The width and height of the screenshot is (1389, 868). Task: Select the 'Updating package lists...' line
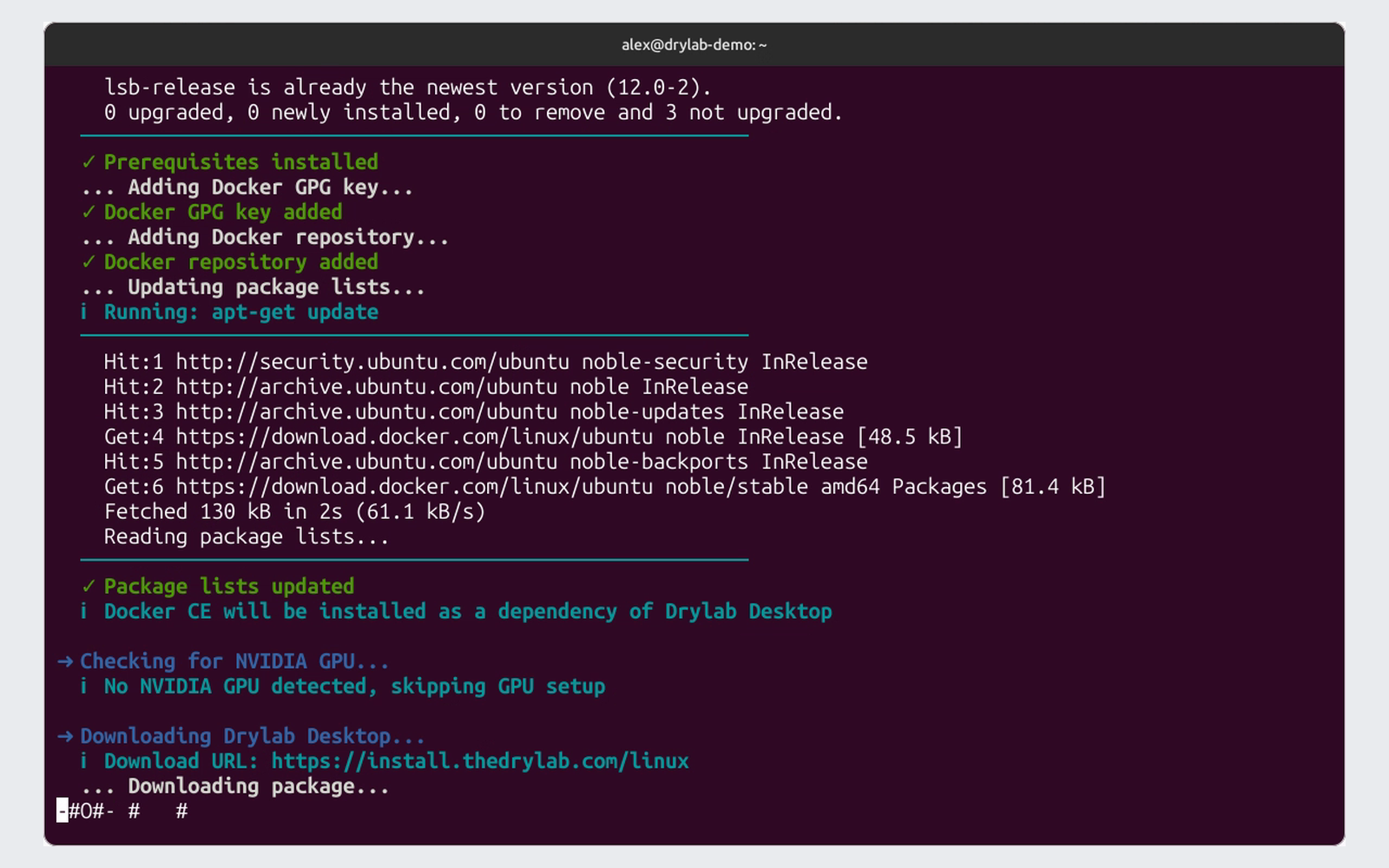coord(253,287)
